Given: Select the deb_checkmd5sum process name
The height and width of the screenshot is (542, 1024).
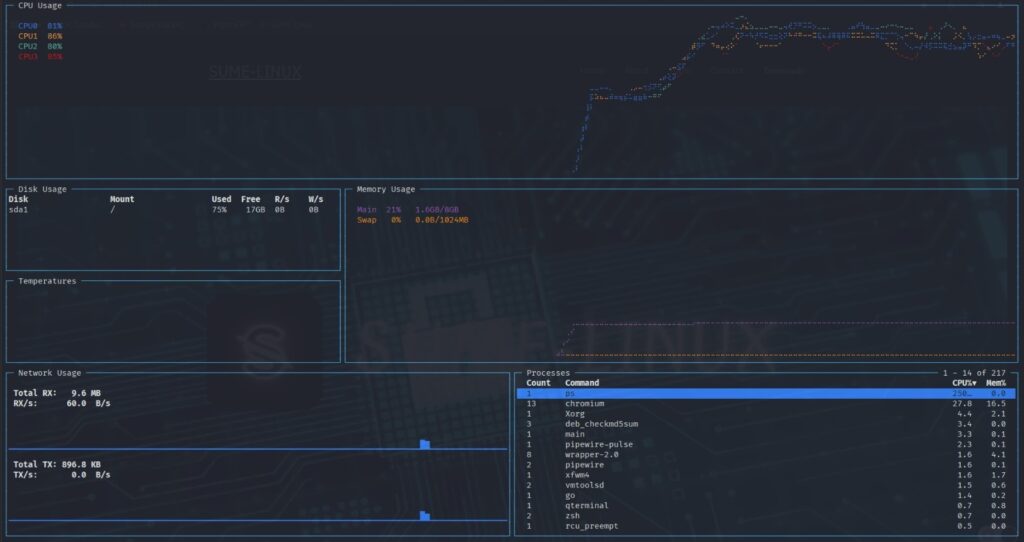Looking at the screenshot, I should [601, 424].
